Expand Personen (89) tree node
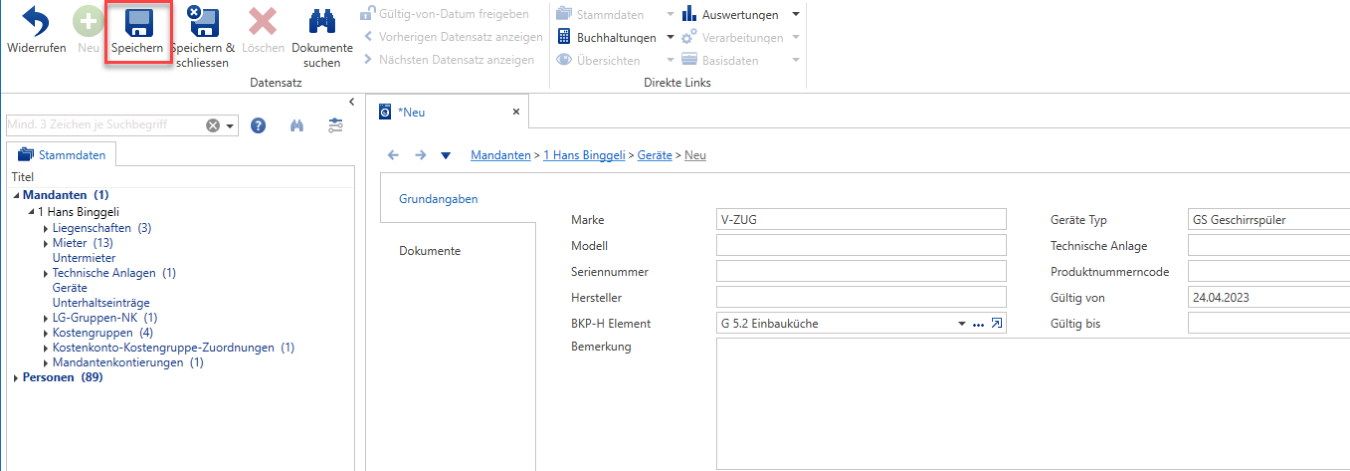1350x471 pixels. (x=16, y=378)
